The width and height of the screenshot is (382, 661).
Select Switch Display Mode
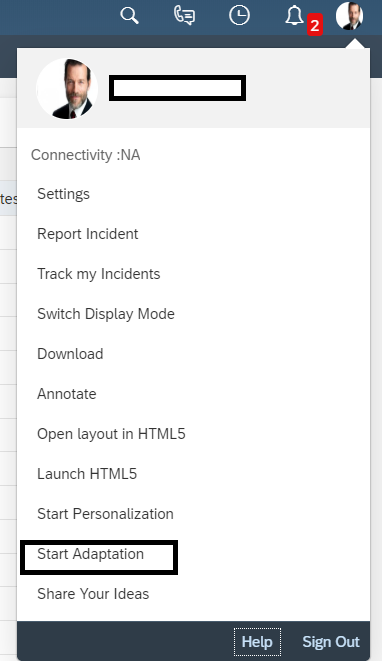coord(106,314)
